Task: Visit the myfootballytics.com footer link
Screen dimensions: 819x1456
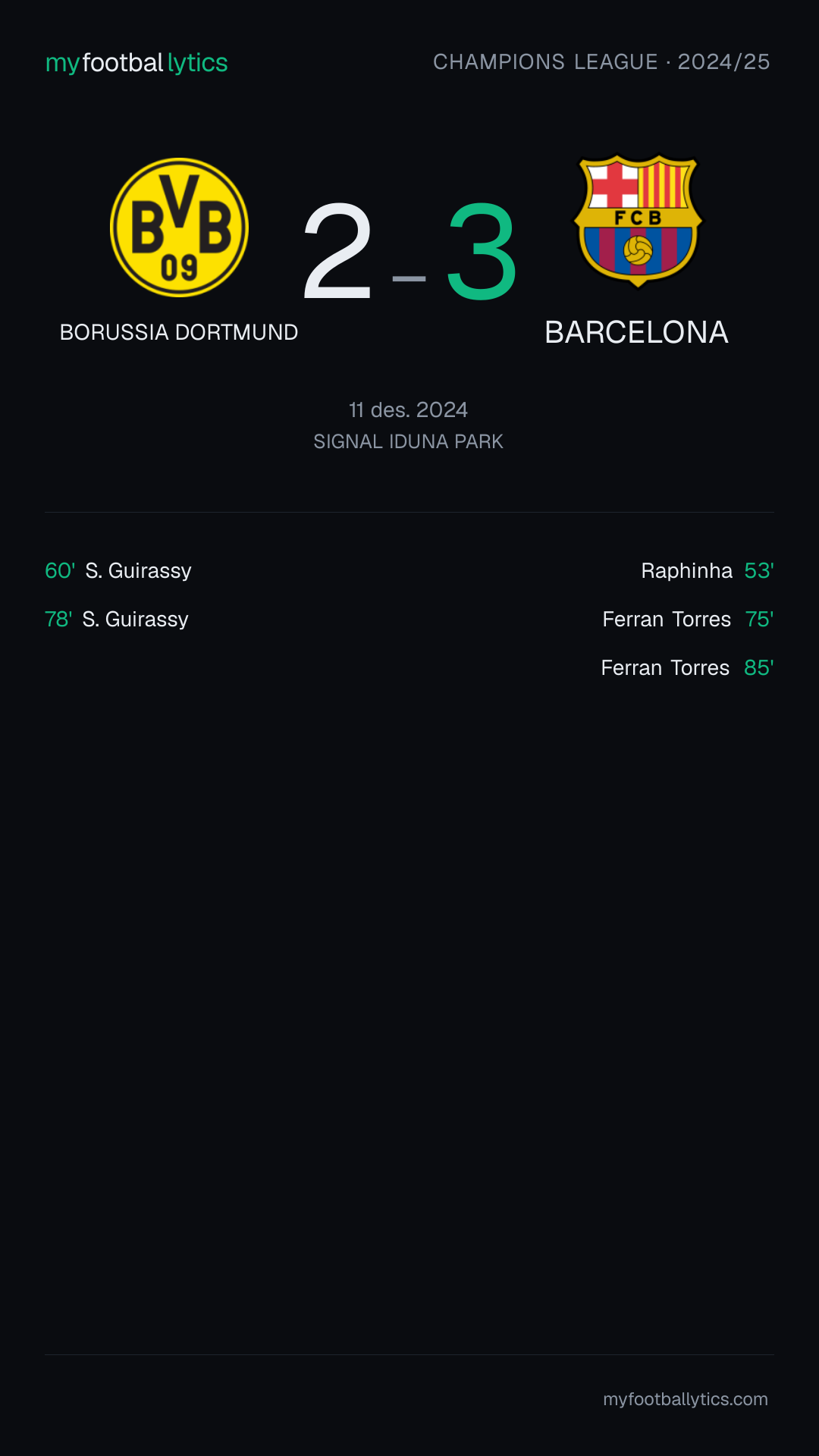Action: (x=686, y=1399)
